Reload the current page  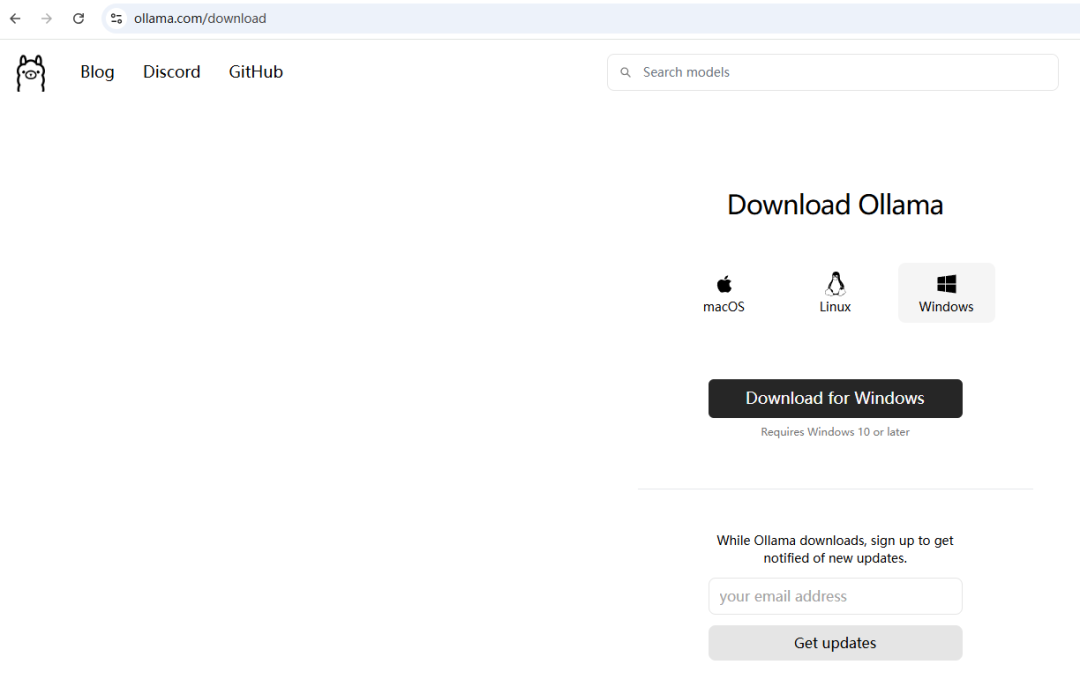79,19
